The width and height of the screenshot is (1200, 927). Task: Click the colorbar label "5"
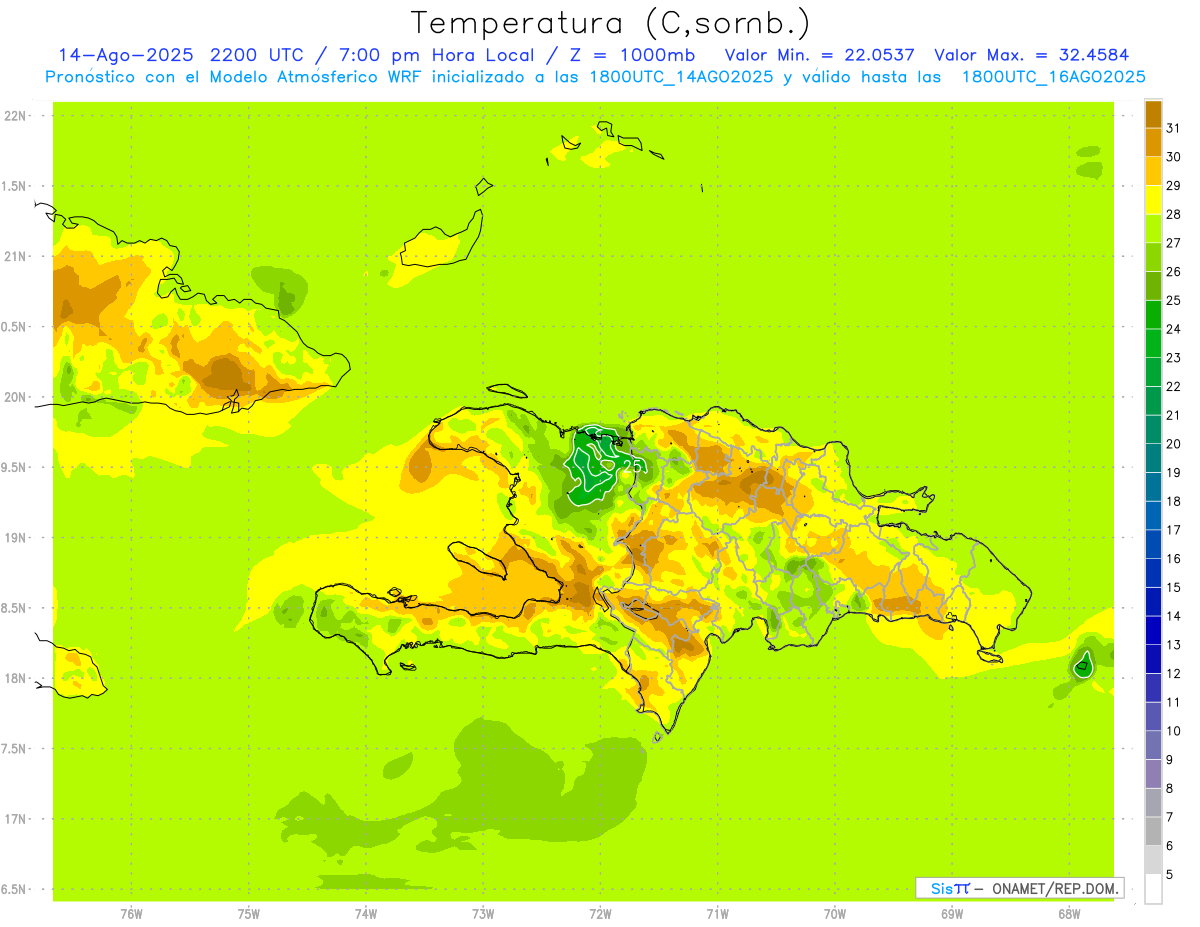1170,875
